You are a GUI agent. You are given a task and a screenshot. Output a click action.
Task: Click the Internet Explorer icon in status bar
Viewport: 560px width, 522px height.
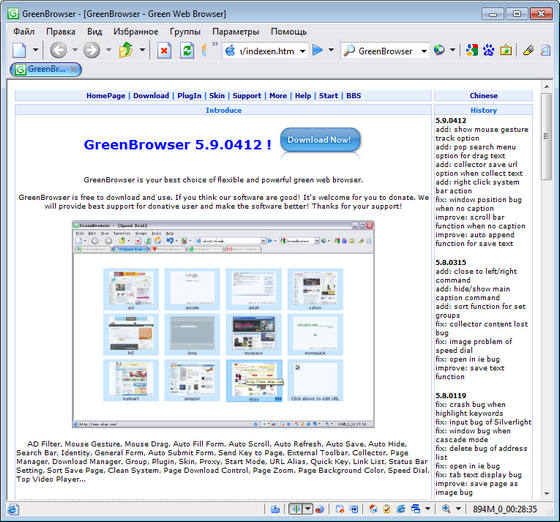click(x=401, y=509)
